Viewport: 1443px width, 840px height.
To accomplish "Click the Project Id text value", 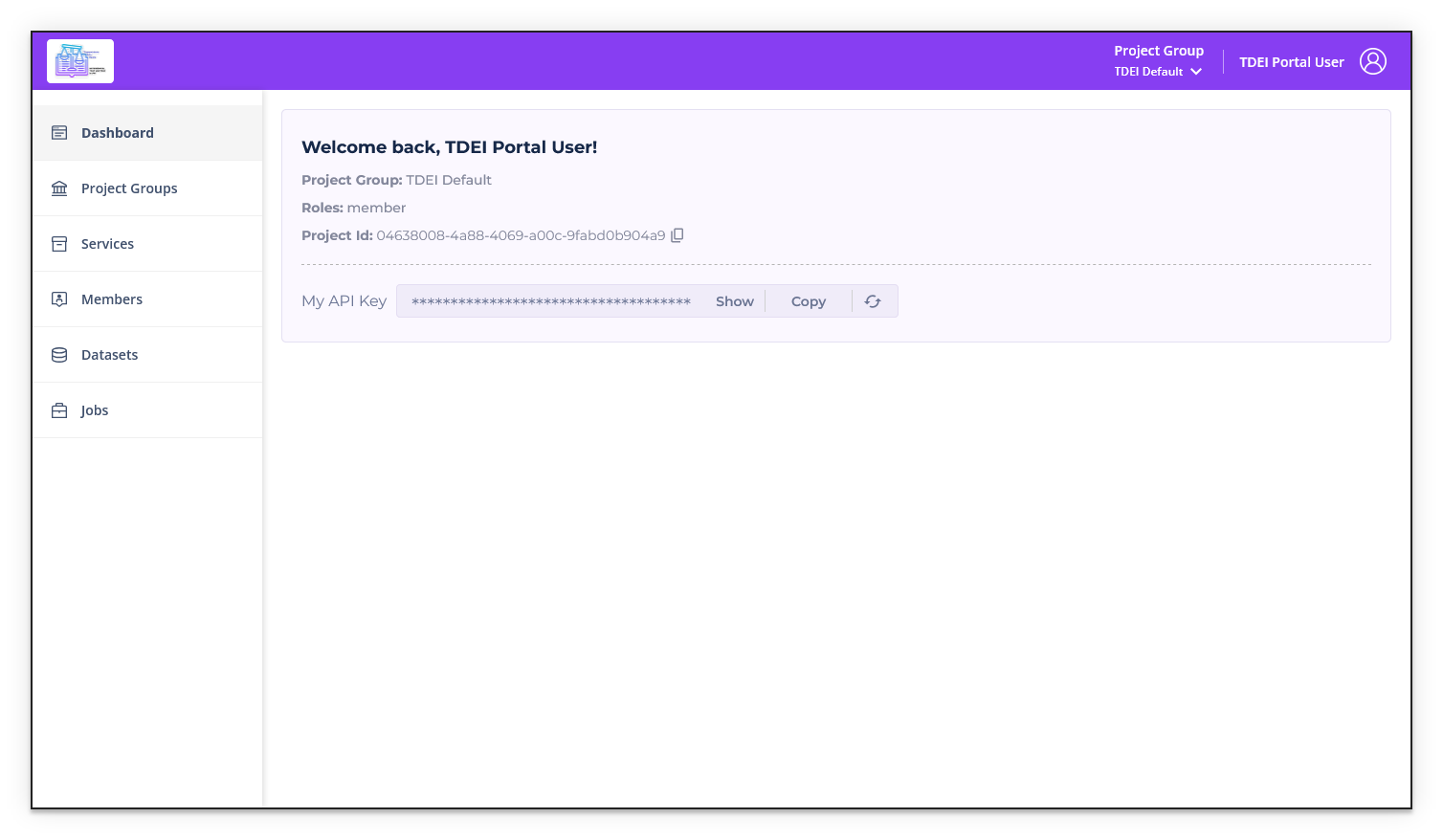I will coord(522,234).
